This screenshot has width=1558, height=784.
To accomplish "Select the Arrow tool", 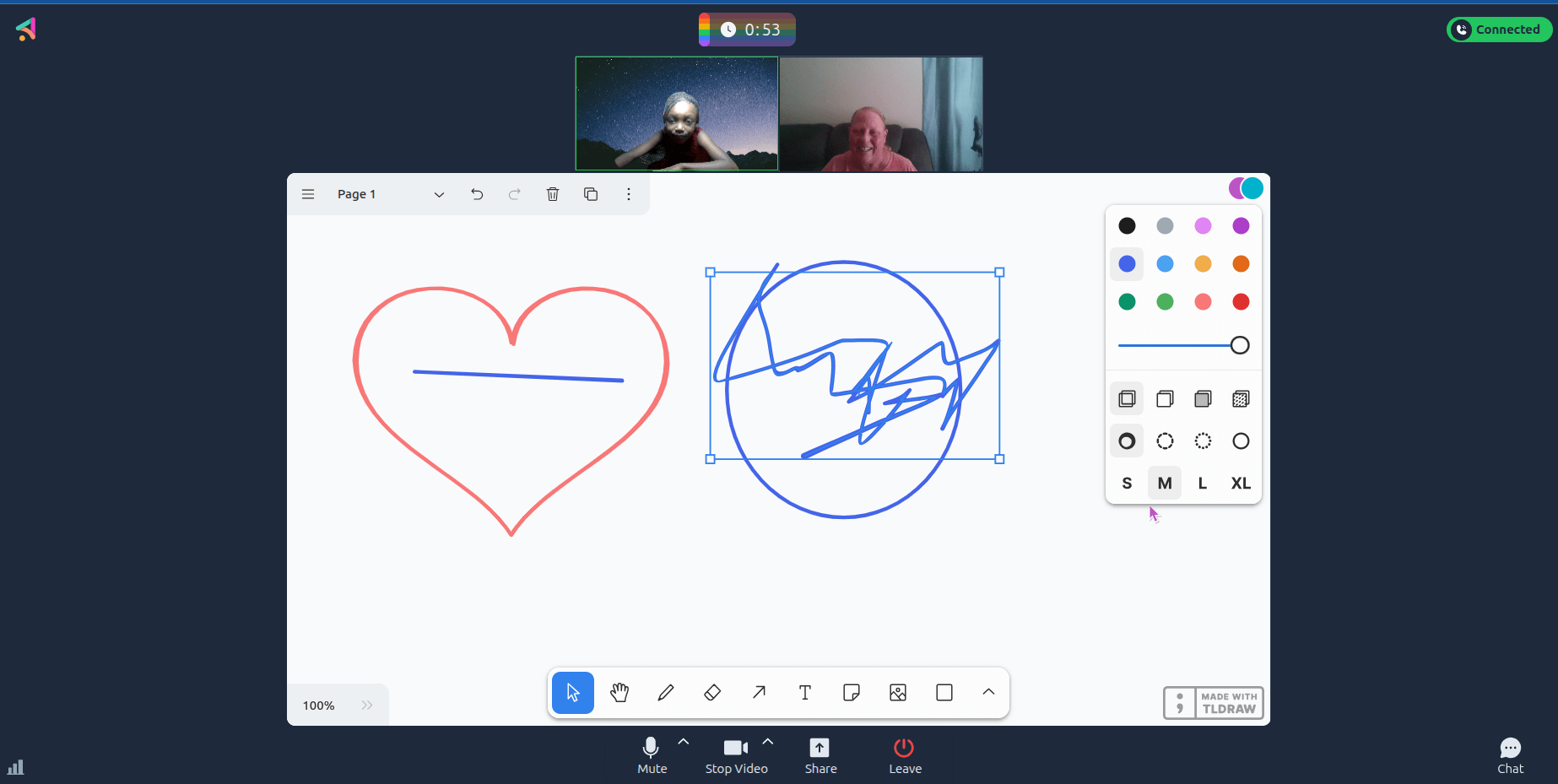I will (759, 693).
